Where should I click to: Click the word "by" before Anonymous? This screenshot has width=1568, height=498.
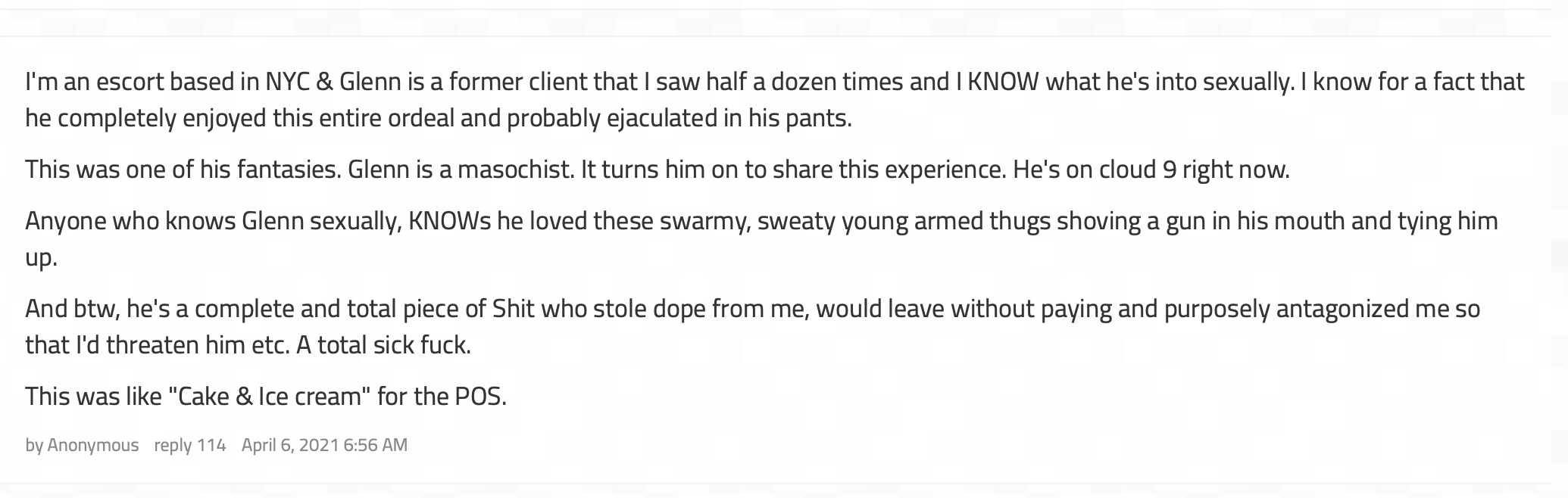[x=34, y=445]
